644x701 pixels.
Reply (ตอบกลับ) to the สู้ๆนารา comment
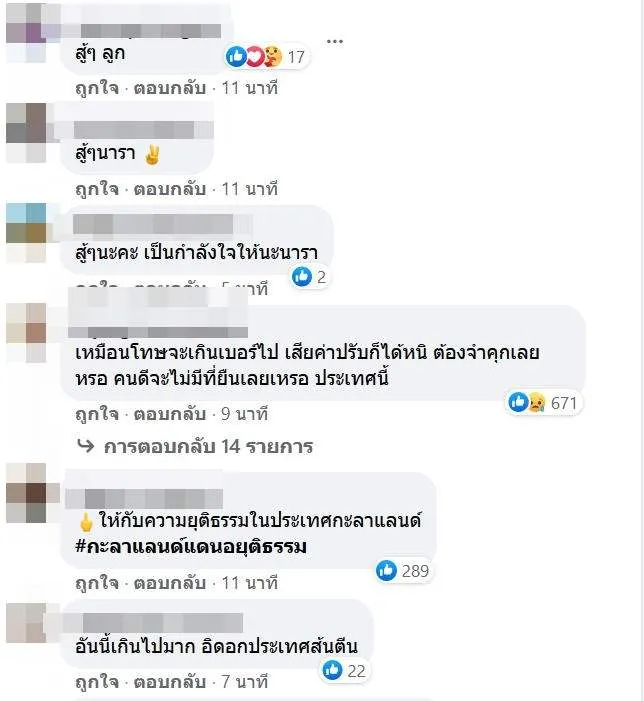pos(170,189)
